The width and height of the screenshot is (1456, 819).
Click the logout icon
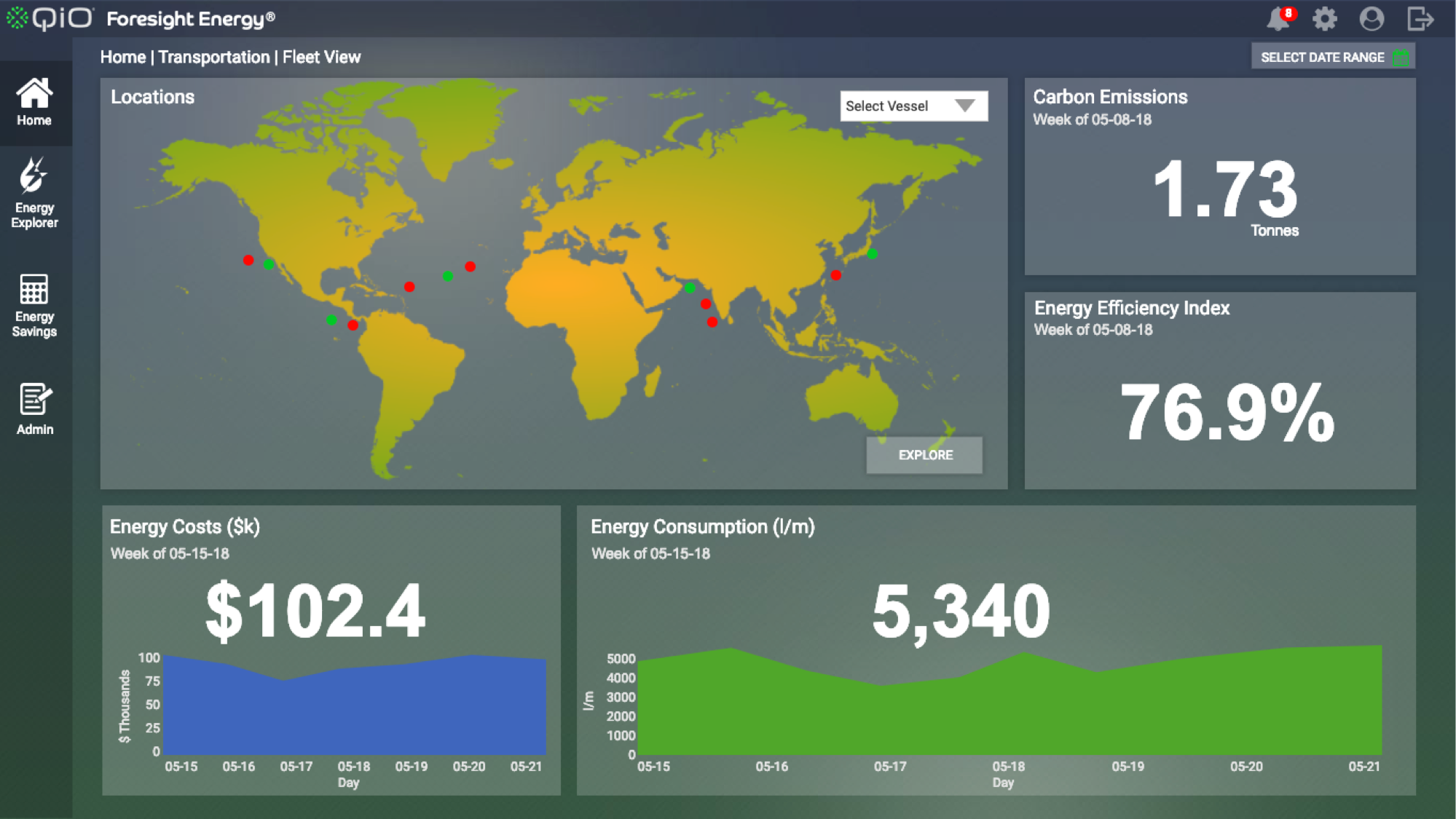(x=1420, y=19)
